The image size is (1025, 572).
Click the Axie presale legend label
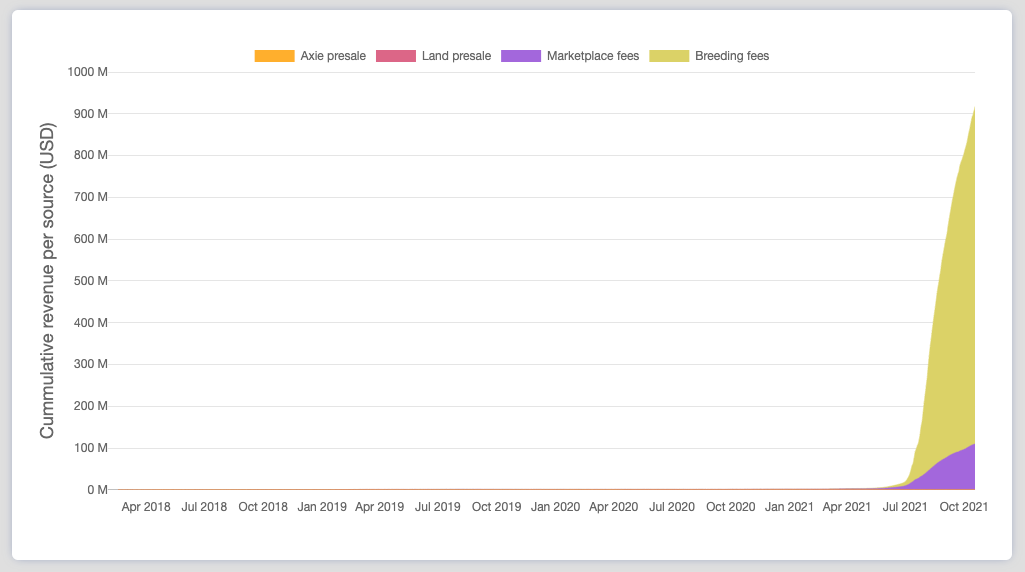[x=333, y=56]
